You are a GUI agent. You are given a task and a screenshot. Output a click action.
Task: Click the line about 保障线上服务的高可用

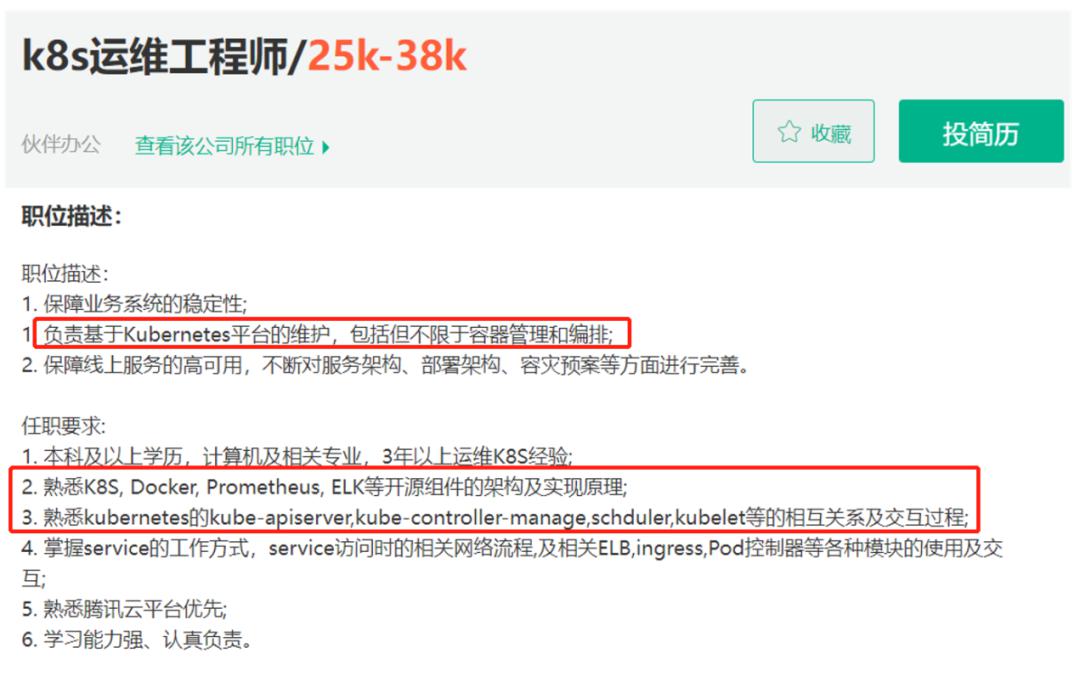click(385, 365)
